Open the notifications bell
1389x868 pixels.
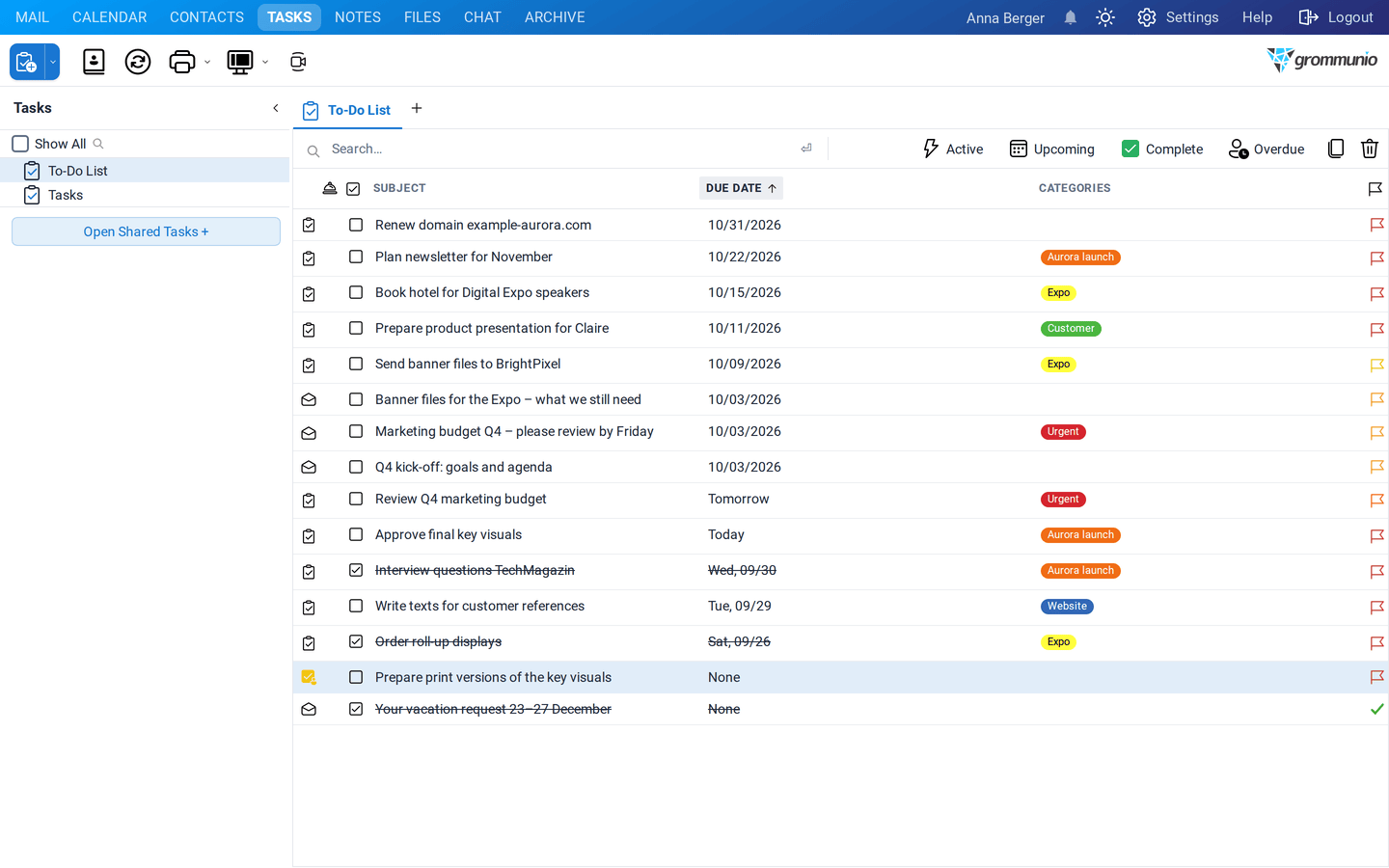pos(1070,17)
